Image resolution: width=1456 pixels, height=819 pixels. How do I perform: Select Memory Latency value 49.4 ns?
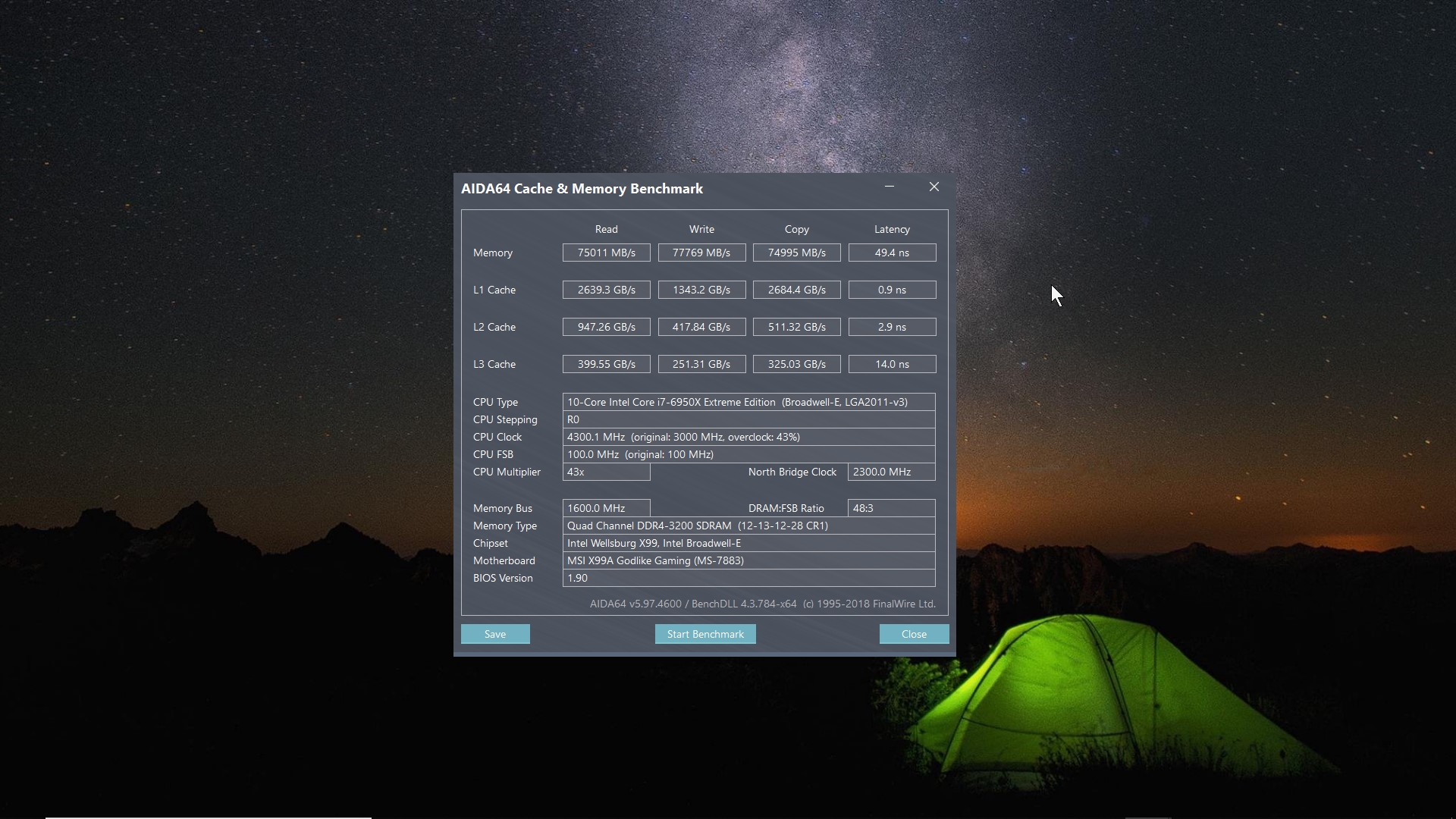(892, 253)
